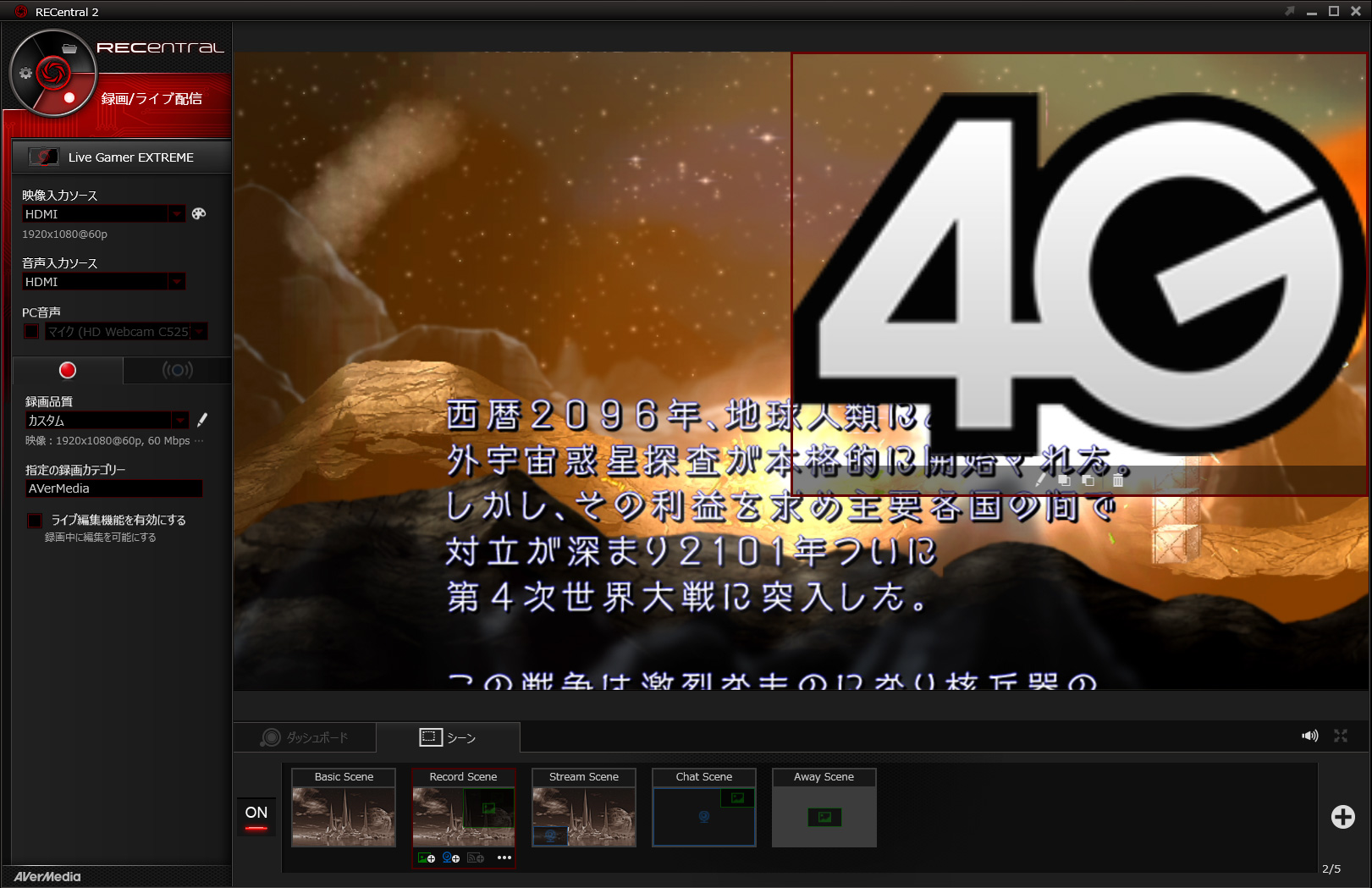
Task: Click the 映像入力ソース label
Action: [x=59, y=196]
